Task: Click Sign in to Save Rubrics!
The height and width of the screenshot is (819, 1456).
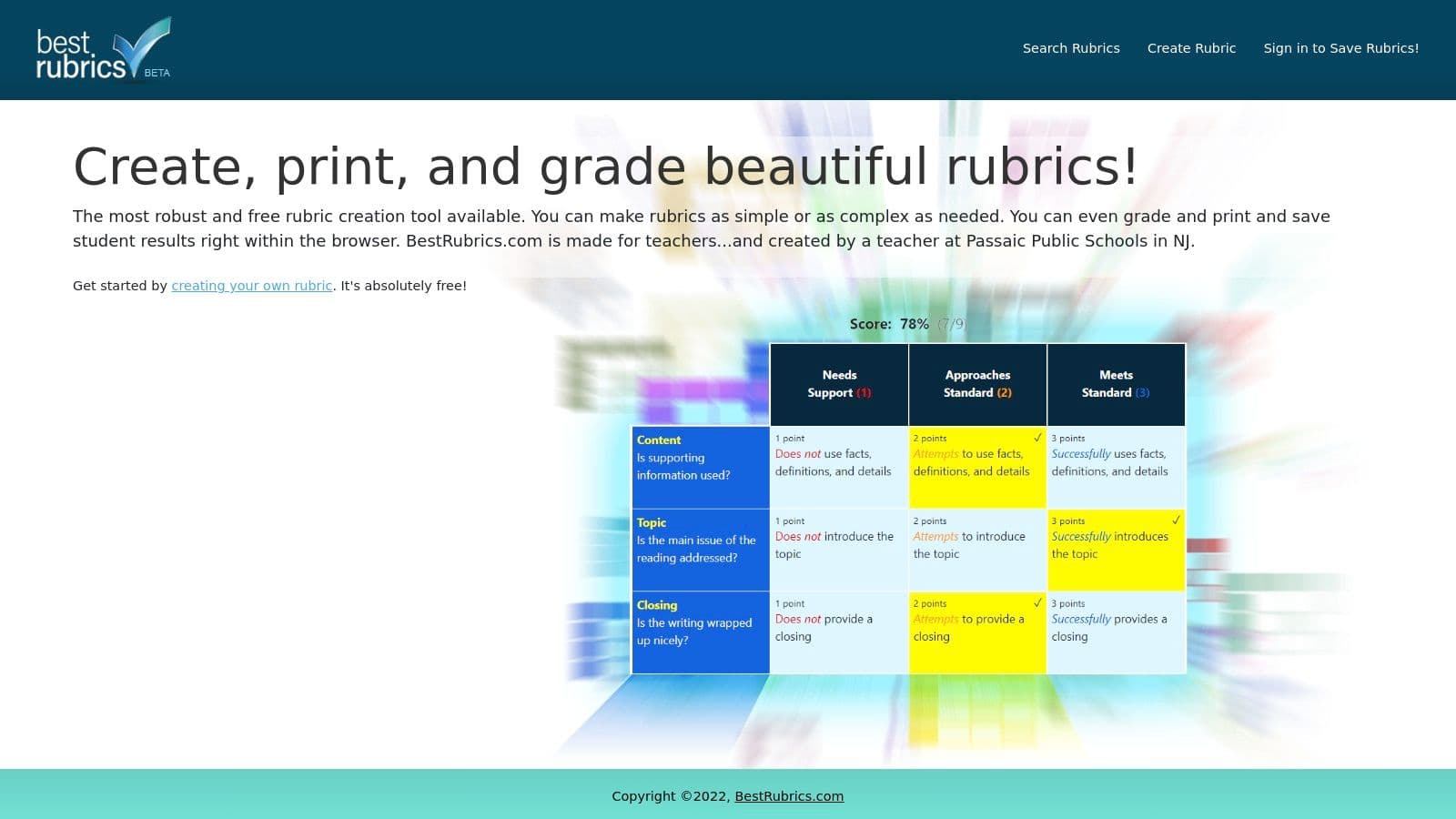Action: pos(1341,48)
